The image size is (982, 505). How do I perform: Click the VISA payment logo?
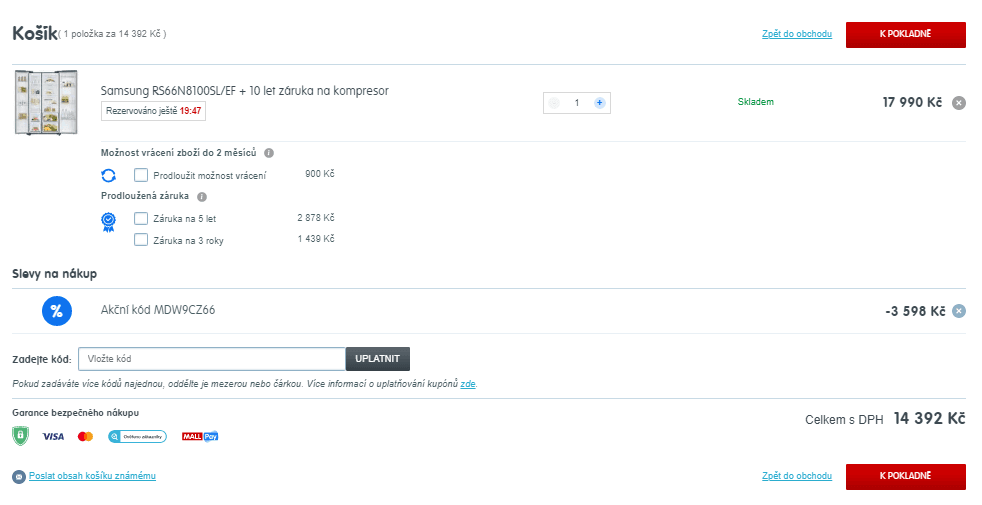tap(53, 437)
